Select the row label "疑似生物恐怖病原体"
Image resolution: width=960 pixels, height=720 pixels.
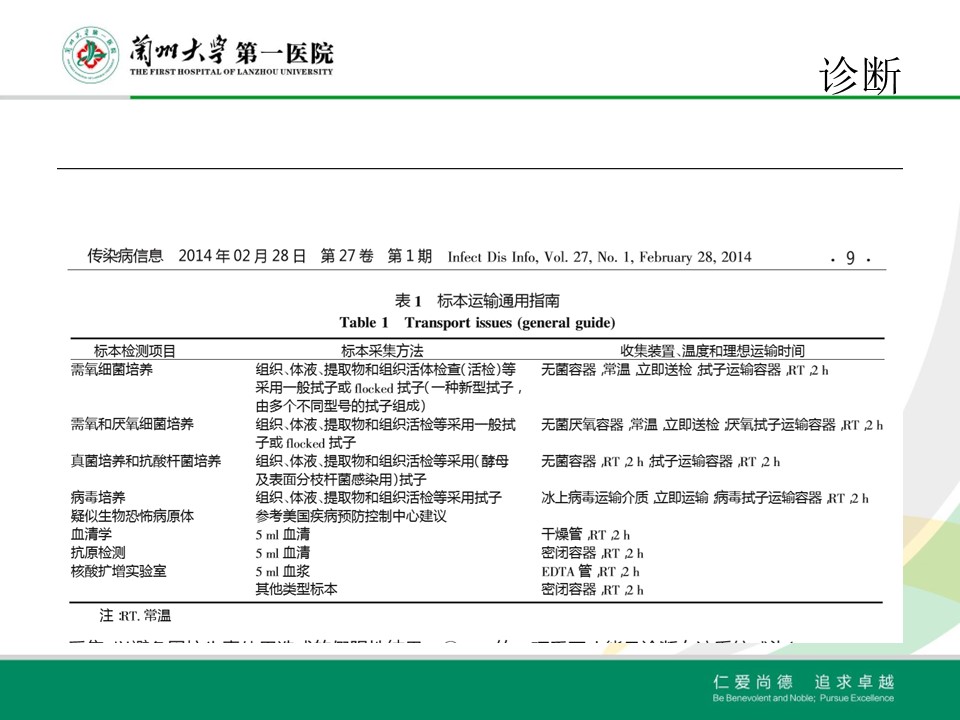tap(132, 516)
